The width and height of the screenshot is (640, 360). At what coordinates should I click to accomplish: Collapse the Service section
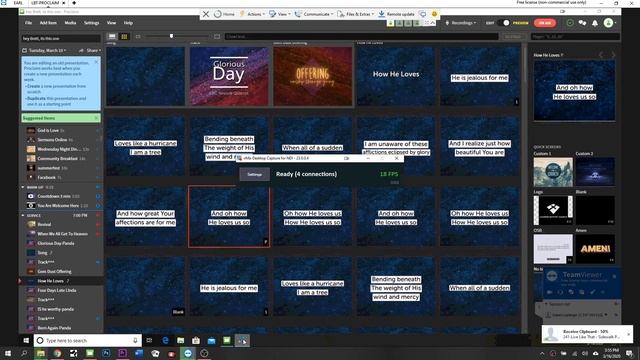(x=23, y=215)
